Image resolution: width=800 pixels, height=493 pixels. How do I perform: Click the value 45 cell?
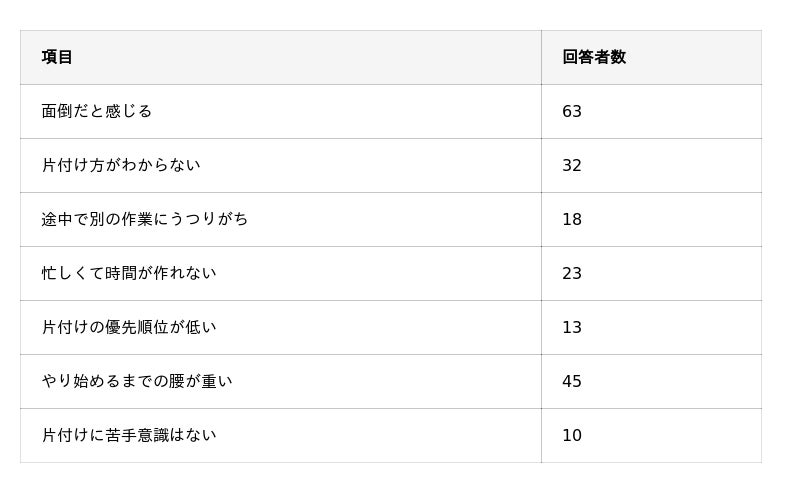pyautogui.click(x=572, y=381)
